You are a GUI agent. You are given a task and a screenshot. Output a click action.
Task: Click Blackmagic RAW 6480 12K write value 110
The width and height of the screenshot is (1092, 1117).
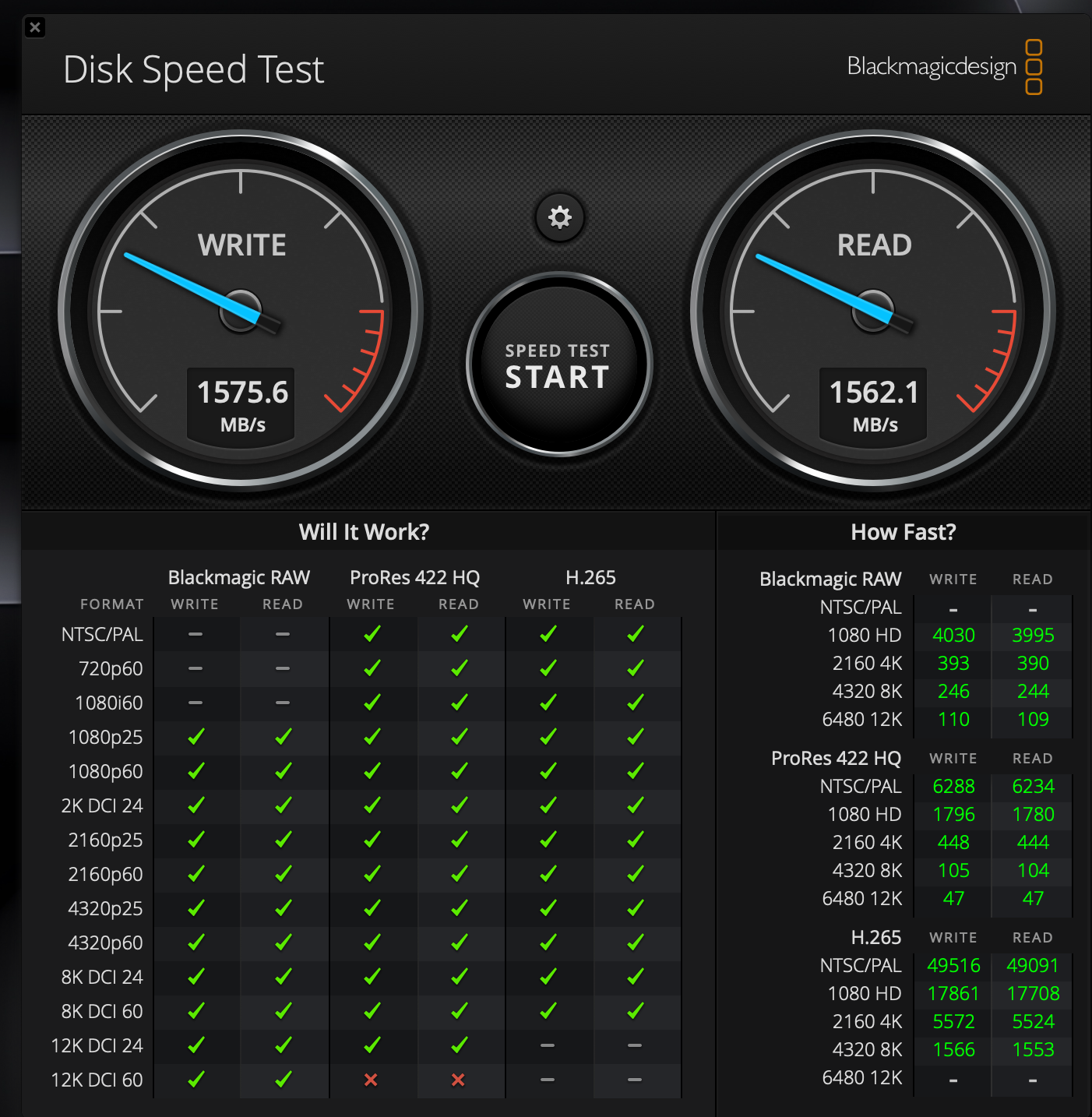(953, 719)
